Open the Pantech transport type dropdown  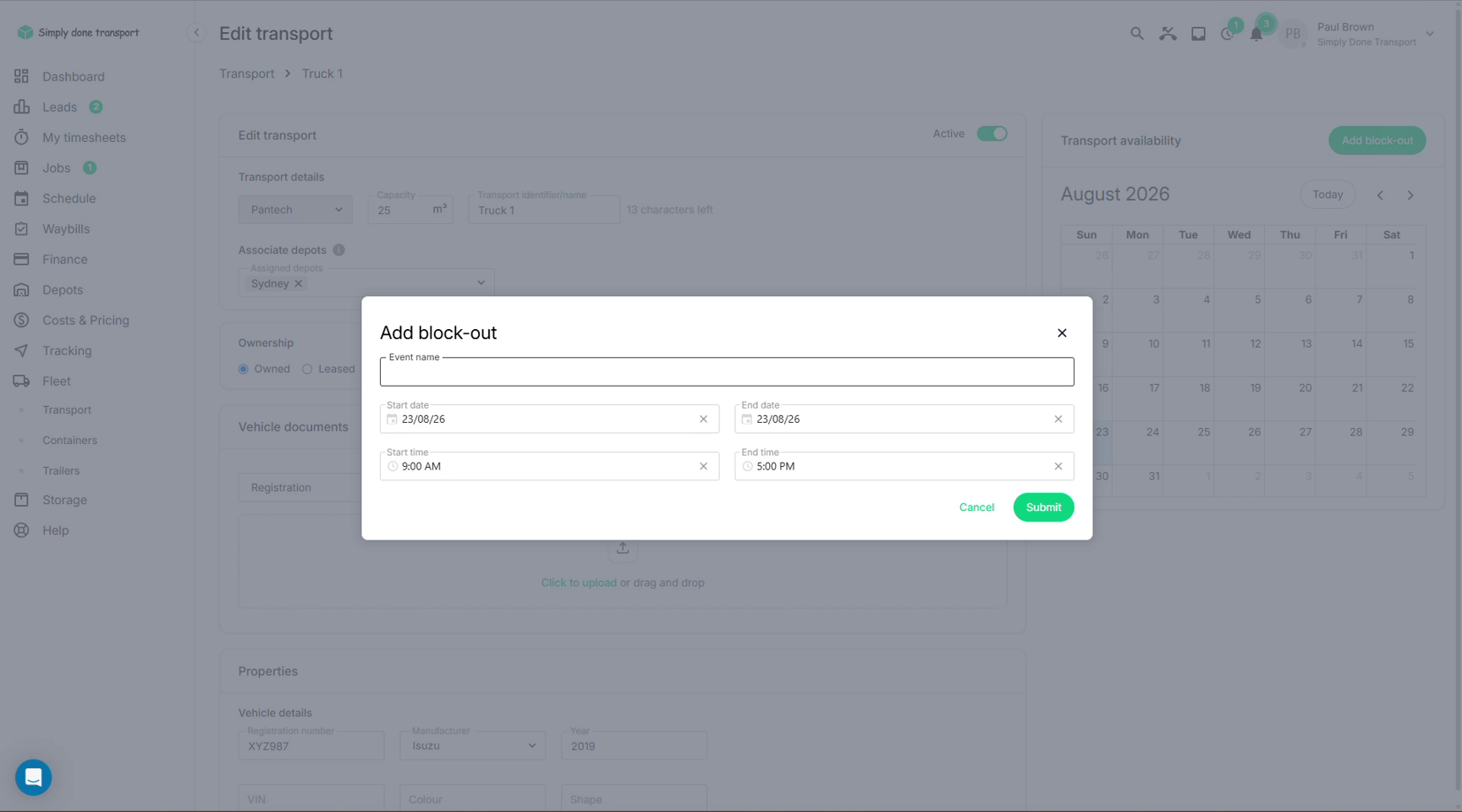point(294,210)
